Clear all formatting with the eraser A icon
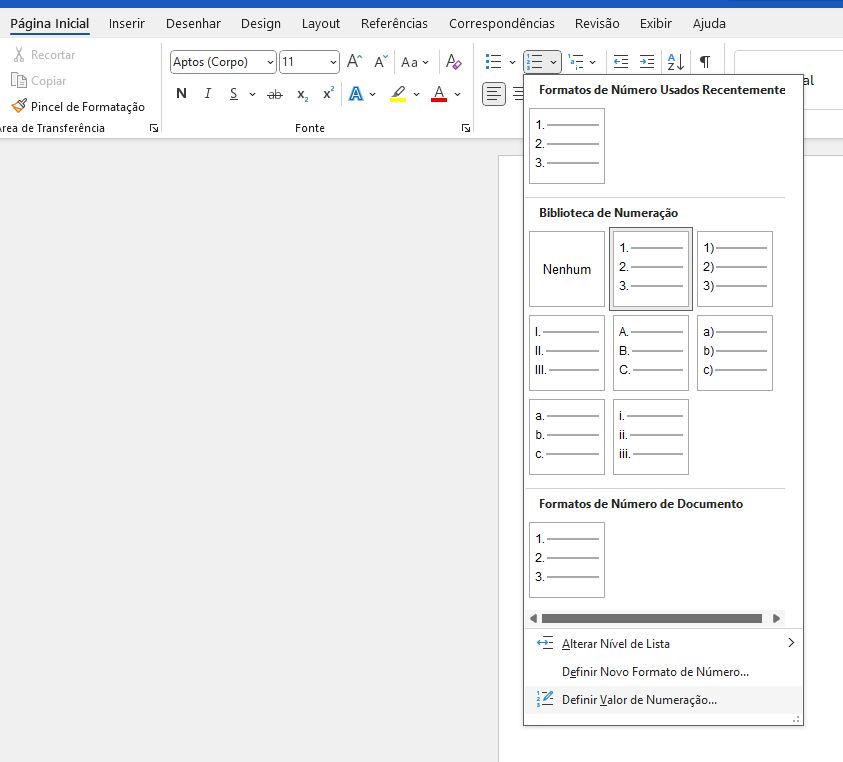 point(453,61)
